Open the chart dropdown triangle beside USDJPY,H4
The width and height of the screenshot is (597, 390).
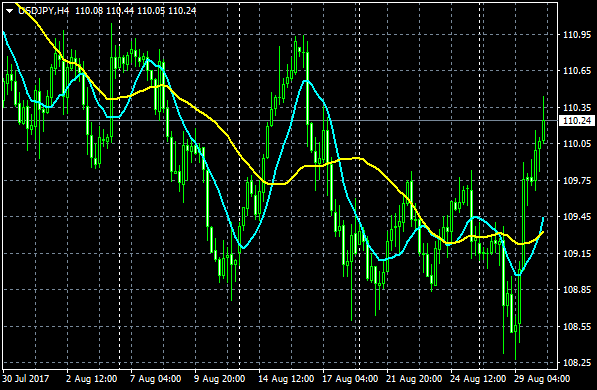pos(10,11)
